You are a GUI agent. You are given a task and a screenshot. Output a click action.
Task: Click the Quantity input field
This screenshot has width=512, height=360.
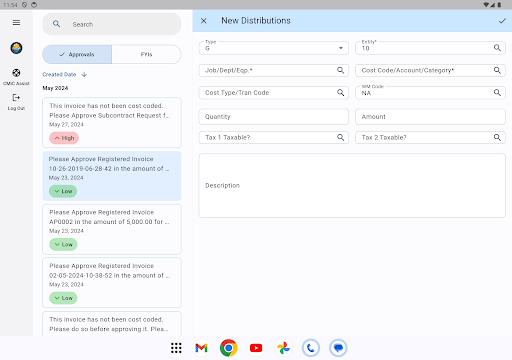(x=274, y=117)
